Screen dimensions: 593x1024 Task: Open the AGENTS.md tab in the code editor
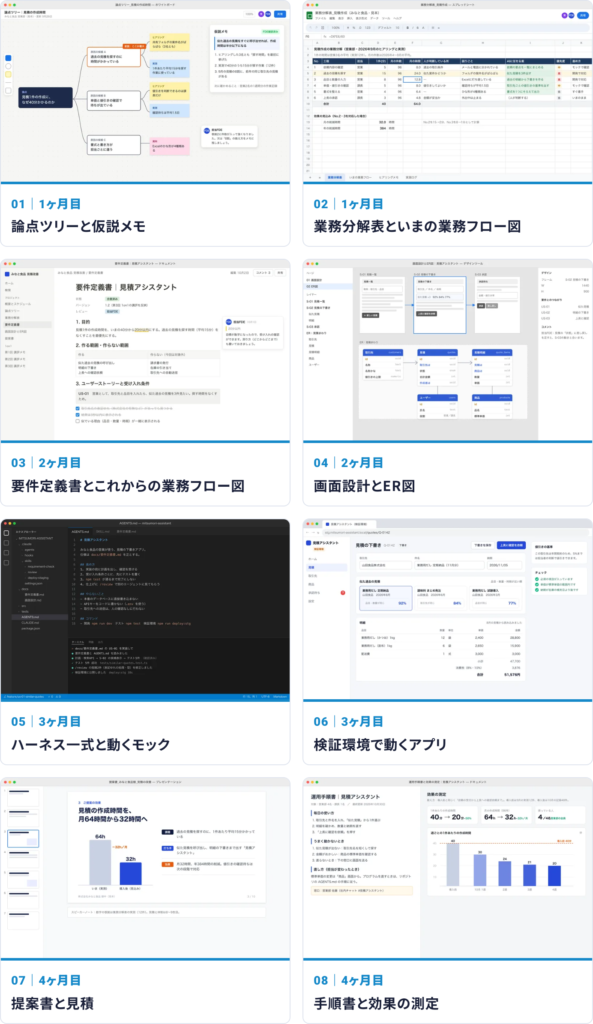(82, 532)
